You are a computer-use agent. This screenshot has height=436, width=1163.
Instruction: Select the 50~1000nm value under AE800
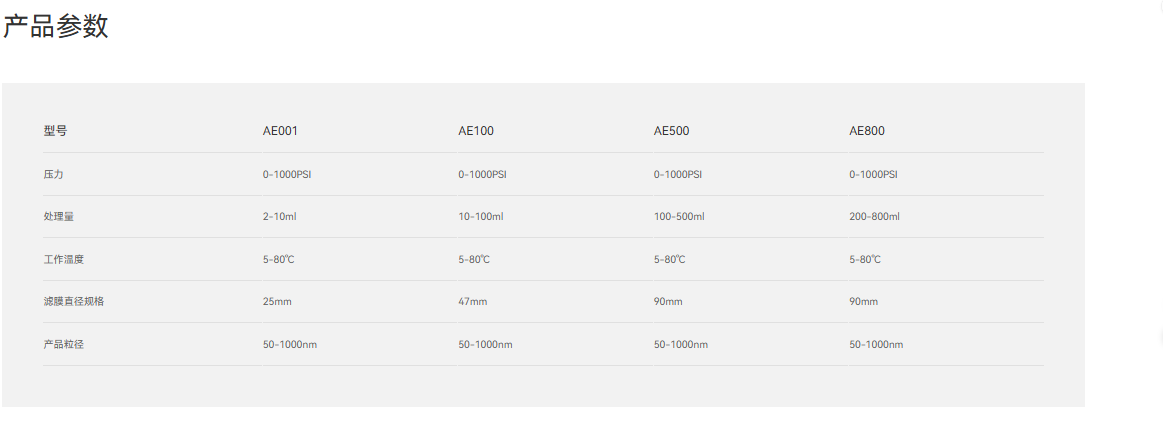click(876, 345)
